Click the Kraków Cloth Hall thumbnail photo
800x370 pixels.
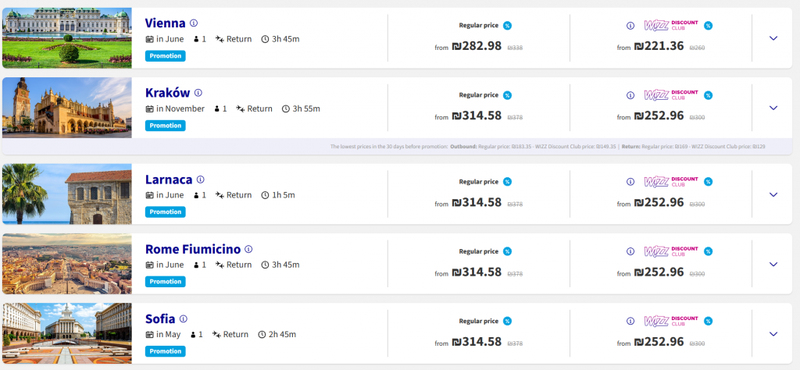click(67, 108)
